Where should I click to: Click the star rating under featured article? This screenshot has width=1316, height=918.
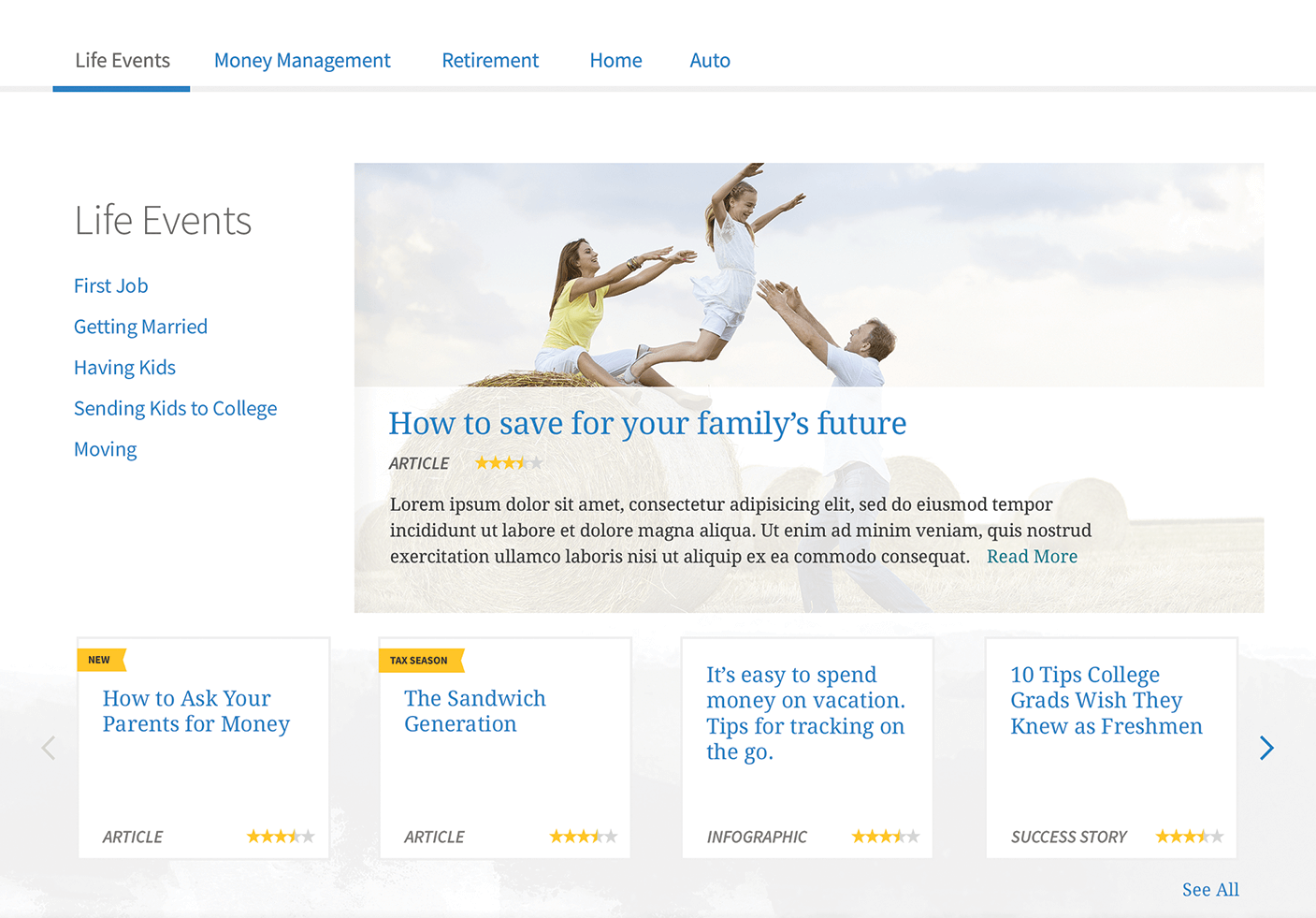tap(508, 463)
